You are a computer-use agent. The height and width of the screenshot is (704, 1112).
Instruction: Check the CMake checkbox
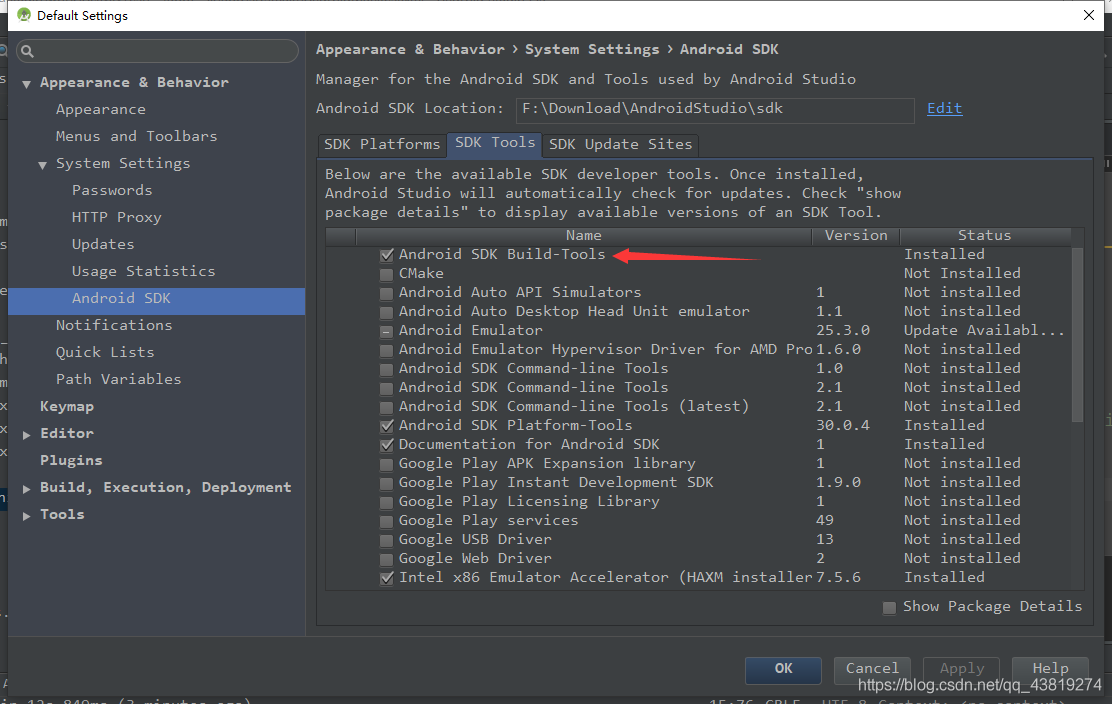click(x=387, y=274)
